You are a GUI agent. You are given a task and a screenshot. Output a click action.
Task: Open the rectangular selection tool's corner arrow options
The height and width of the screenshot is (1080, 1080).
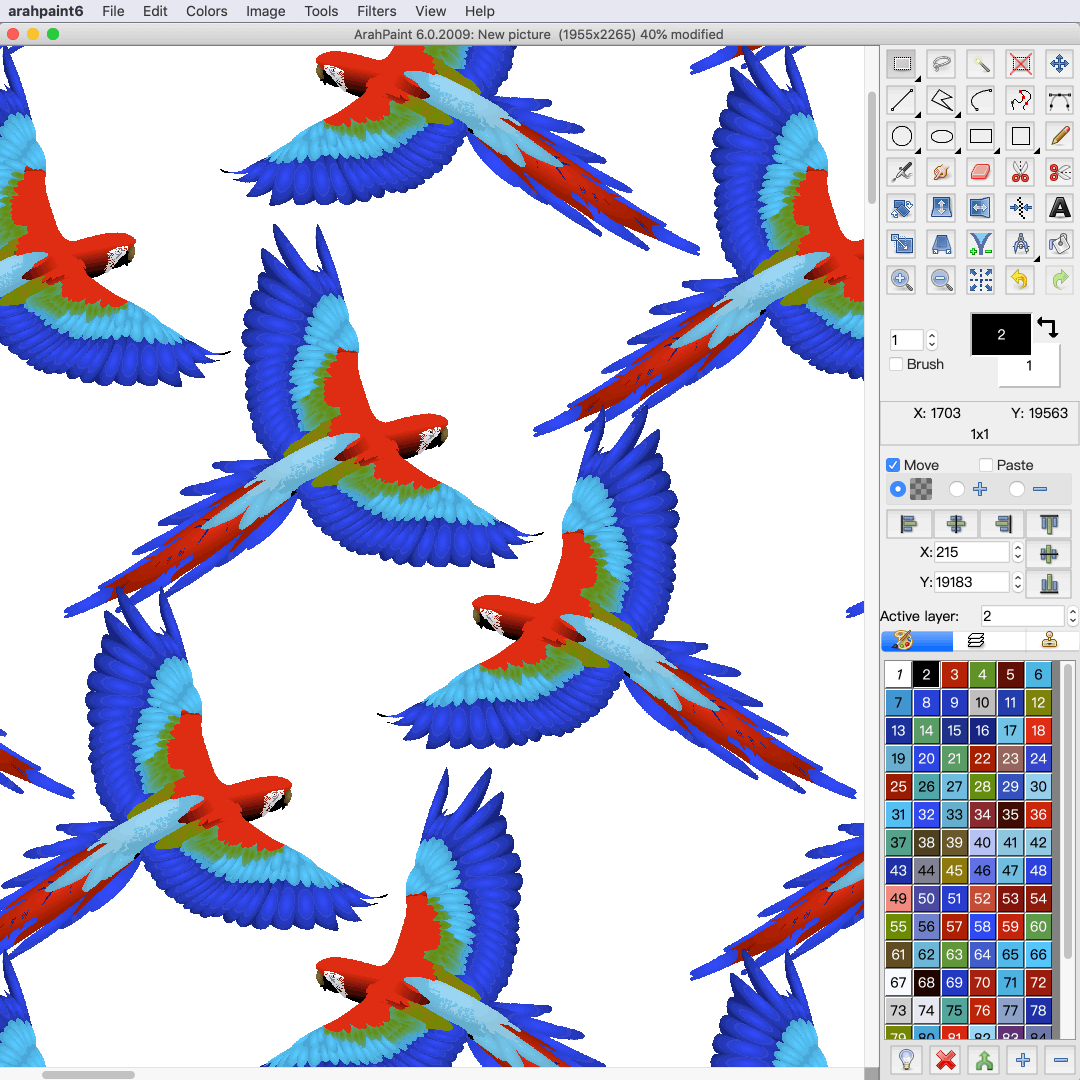click(917, 79)
